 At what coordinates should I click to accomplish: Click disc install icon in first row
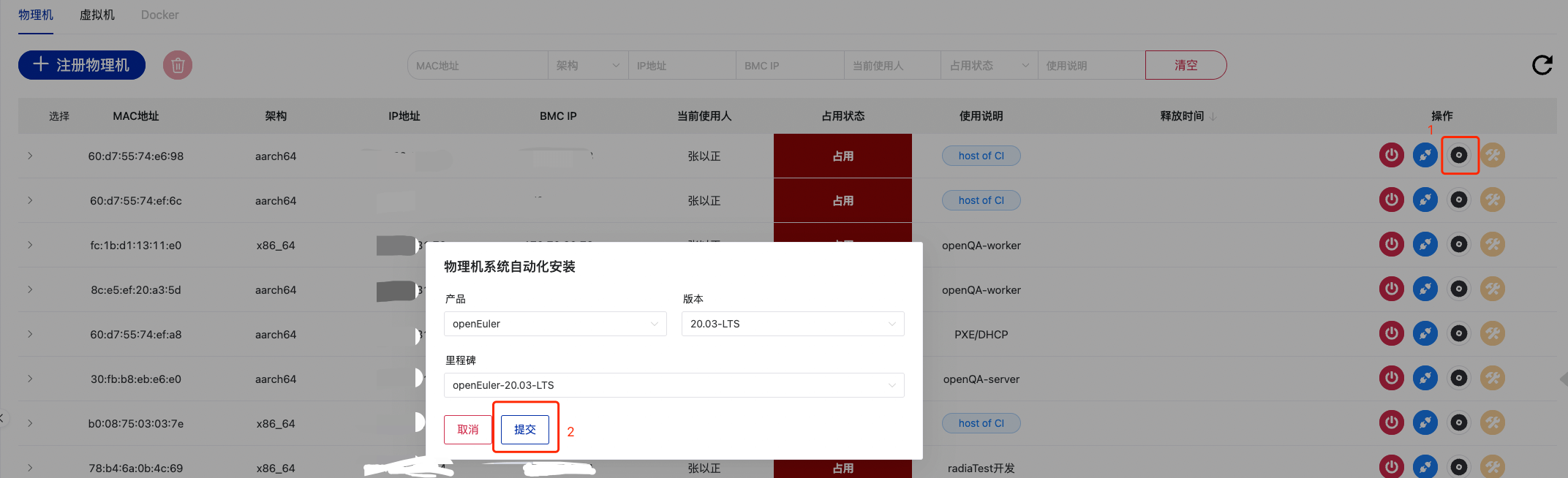pyautogui.click(x=1459, y=156)
